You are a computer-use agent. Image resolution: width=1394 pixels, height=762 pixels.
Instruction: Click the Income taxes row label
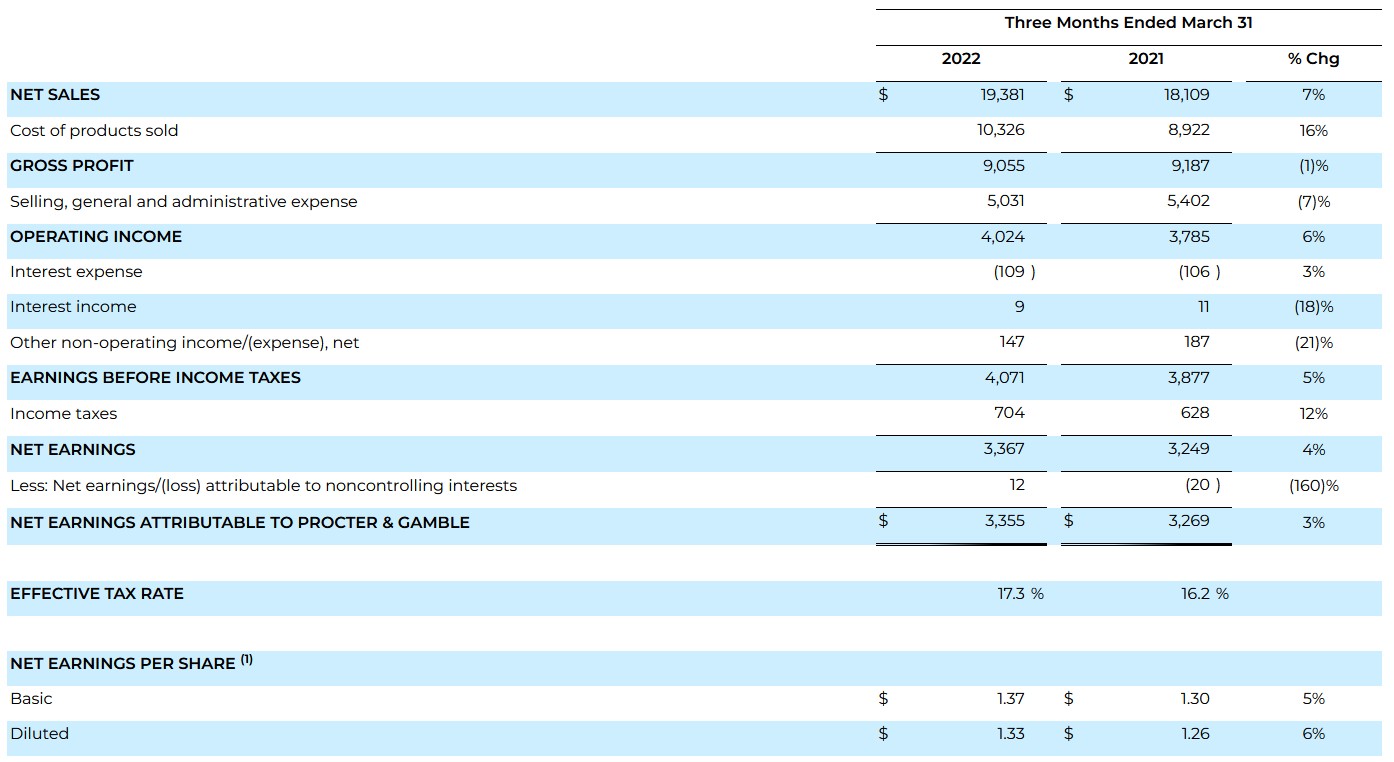pos(63,414)
